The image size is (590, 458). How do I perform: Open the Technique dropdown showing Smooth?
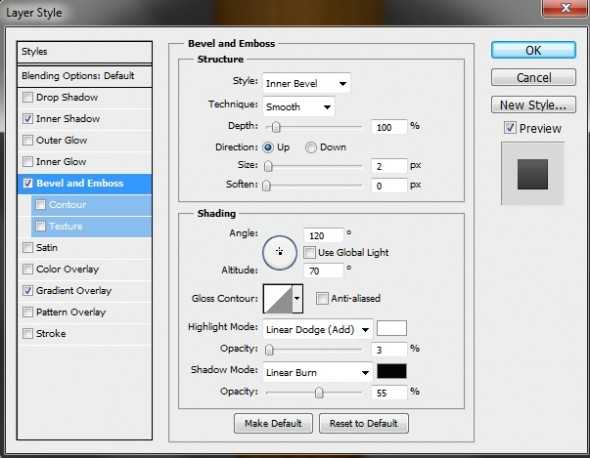(298, 107)
